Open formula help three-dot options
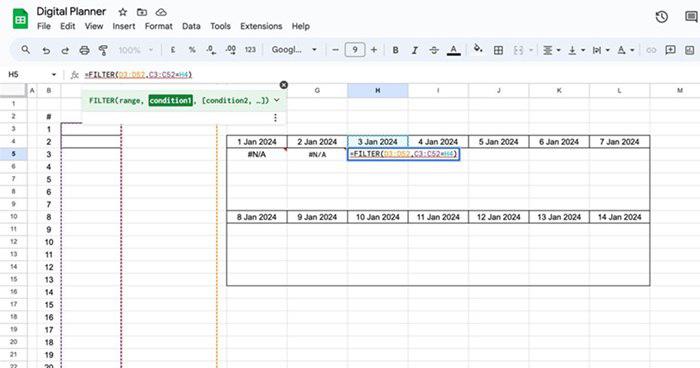 [275, 117]
